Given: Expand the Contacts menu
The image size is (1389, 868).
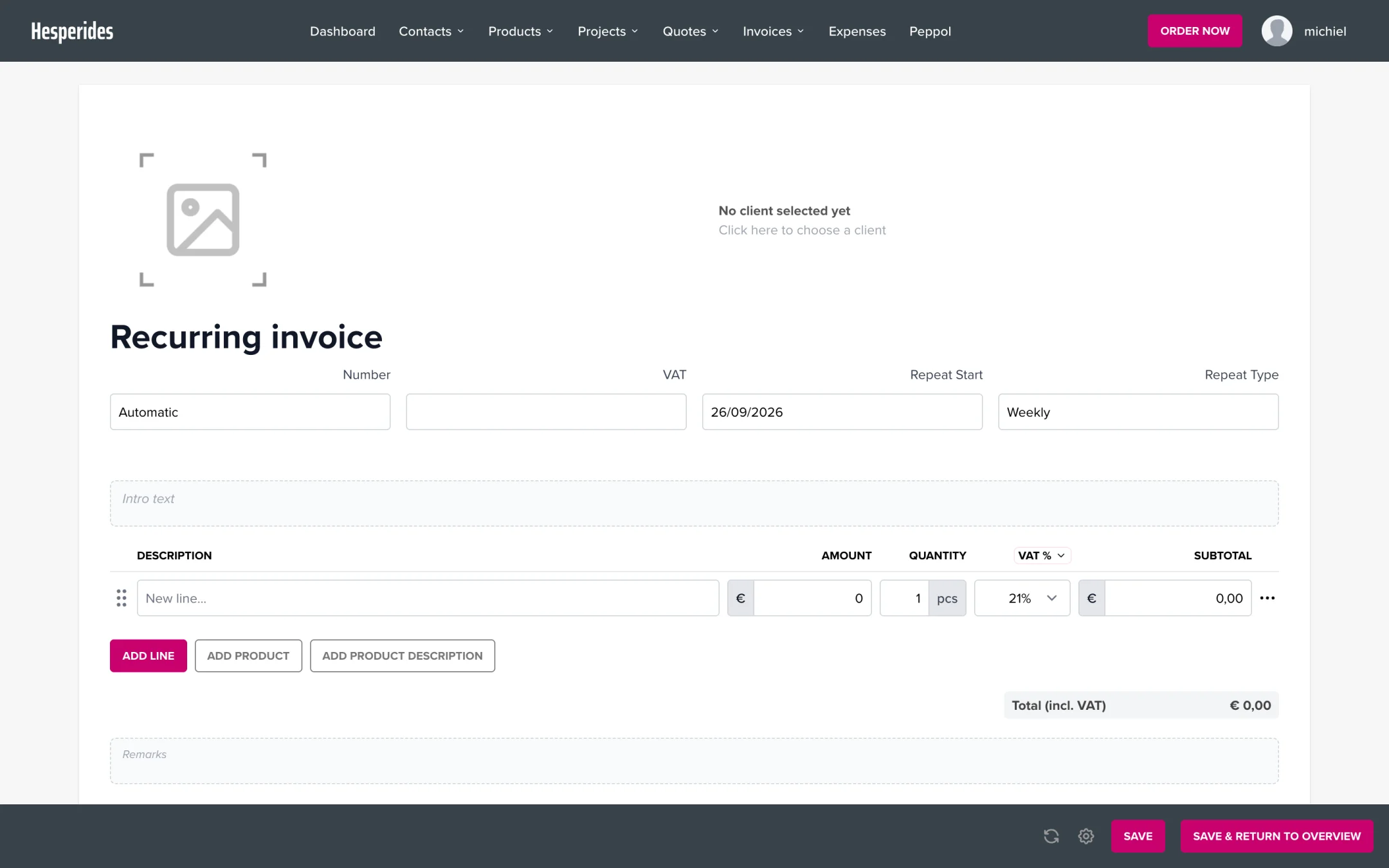Looking at the screenshot, I should (431, 31).
